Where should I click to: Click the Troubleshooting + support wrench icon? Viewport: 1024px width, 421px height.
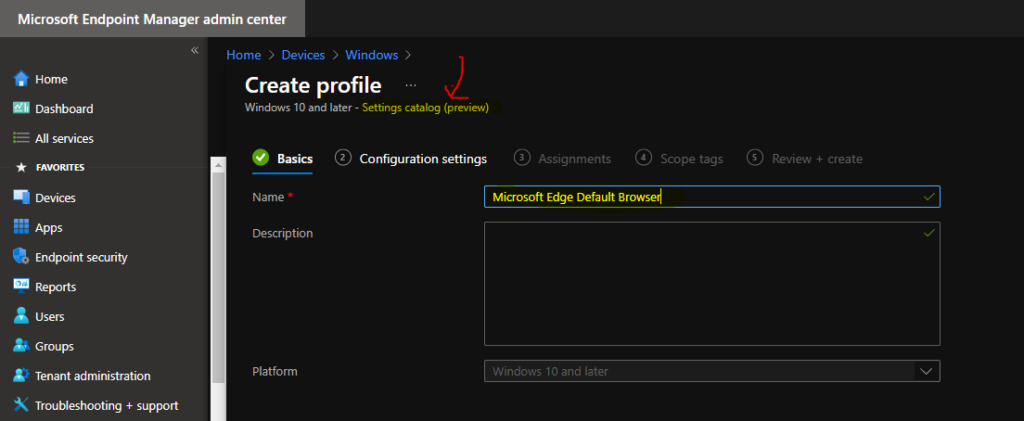pyautogui.click(x=22, y=405)
